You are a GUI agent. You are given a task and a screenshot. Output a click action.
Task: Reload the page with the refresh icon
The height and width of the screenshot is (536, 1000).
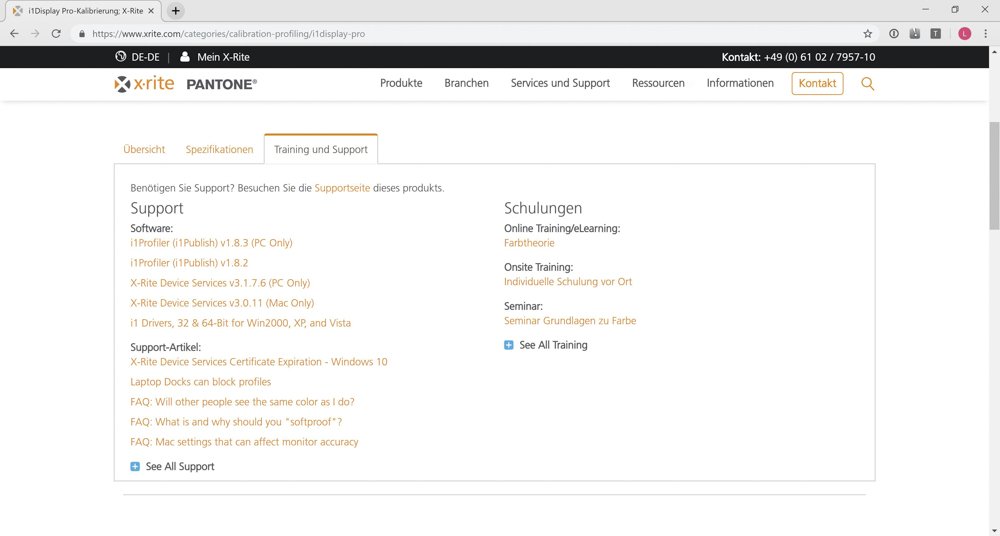pos(56,33)
